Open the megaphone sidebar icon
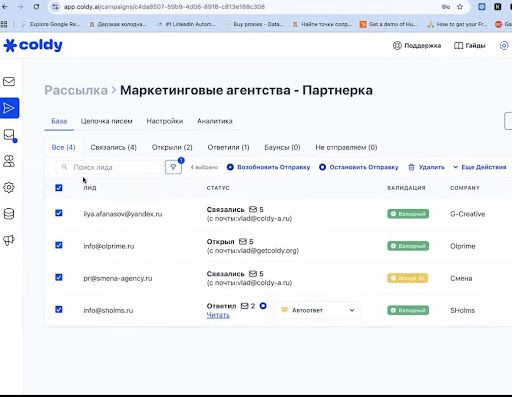This screenshot has width=512, height=397. tap(9, 240)
